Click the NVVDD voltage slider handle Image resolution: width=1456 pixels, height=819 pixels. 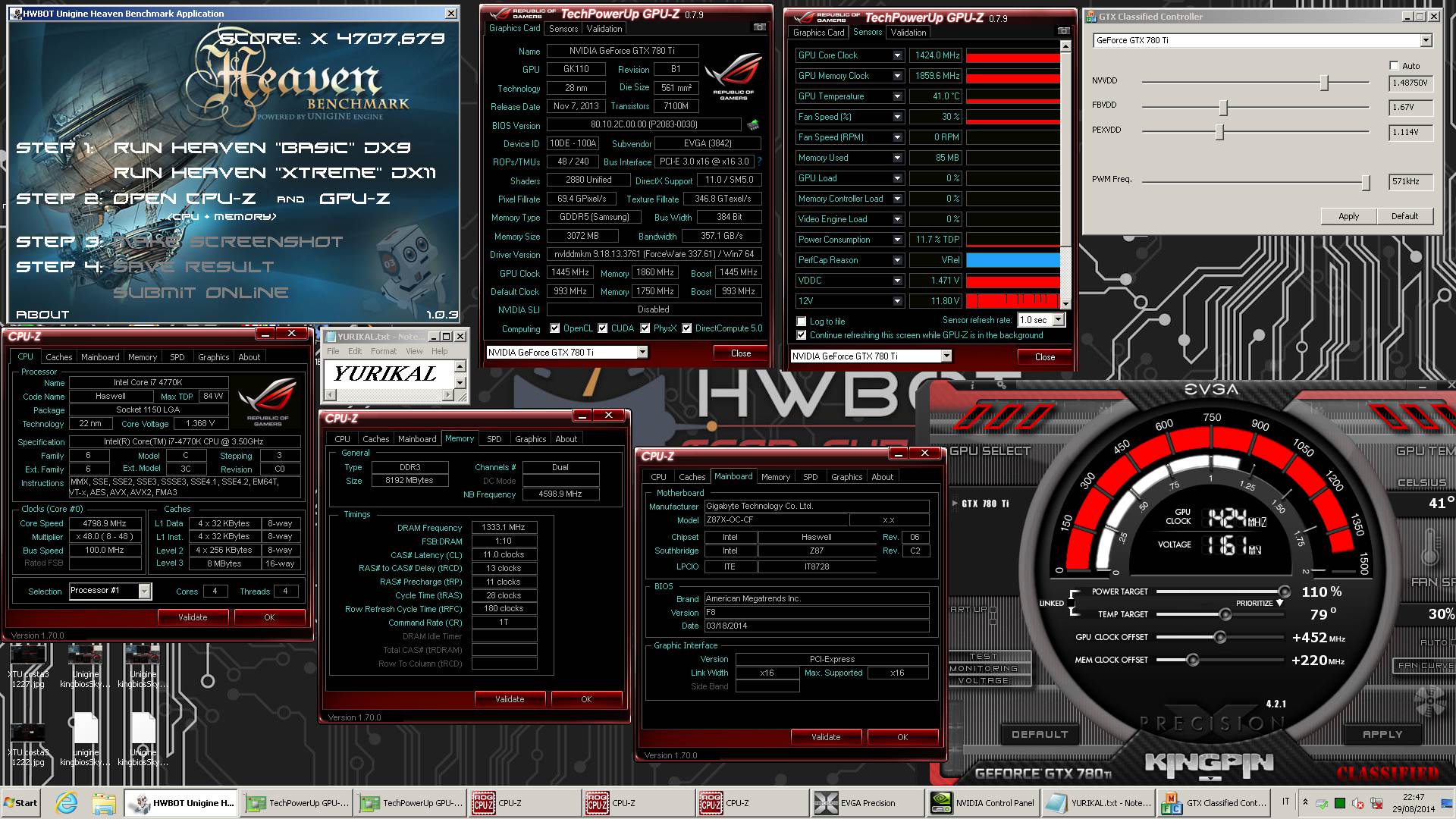tap(1324, 83)
